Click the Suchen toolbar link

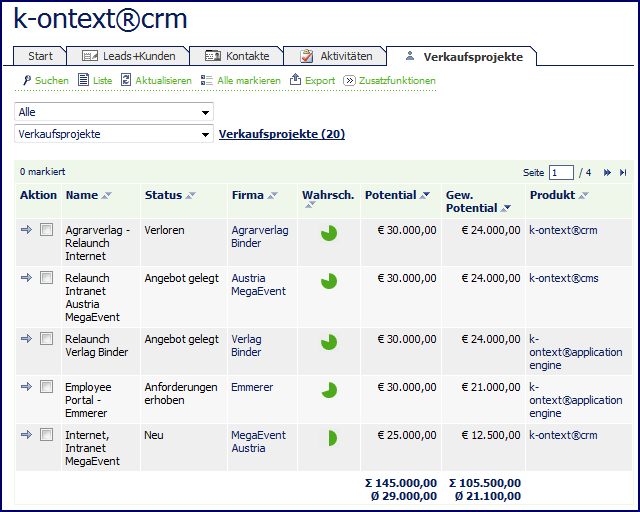click(51, 80)
